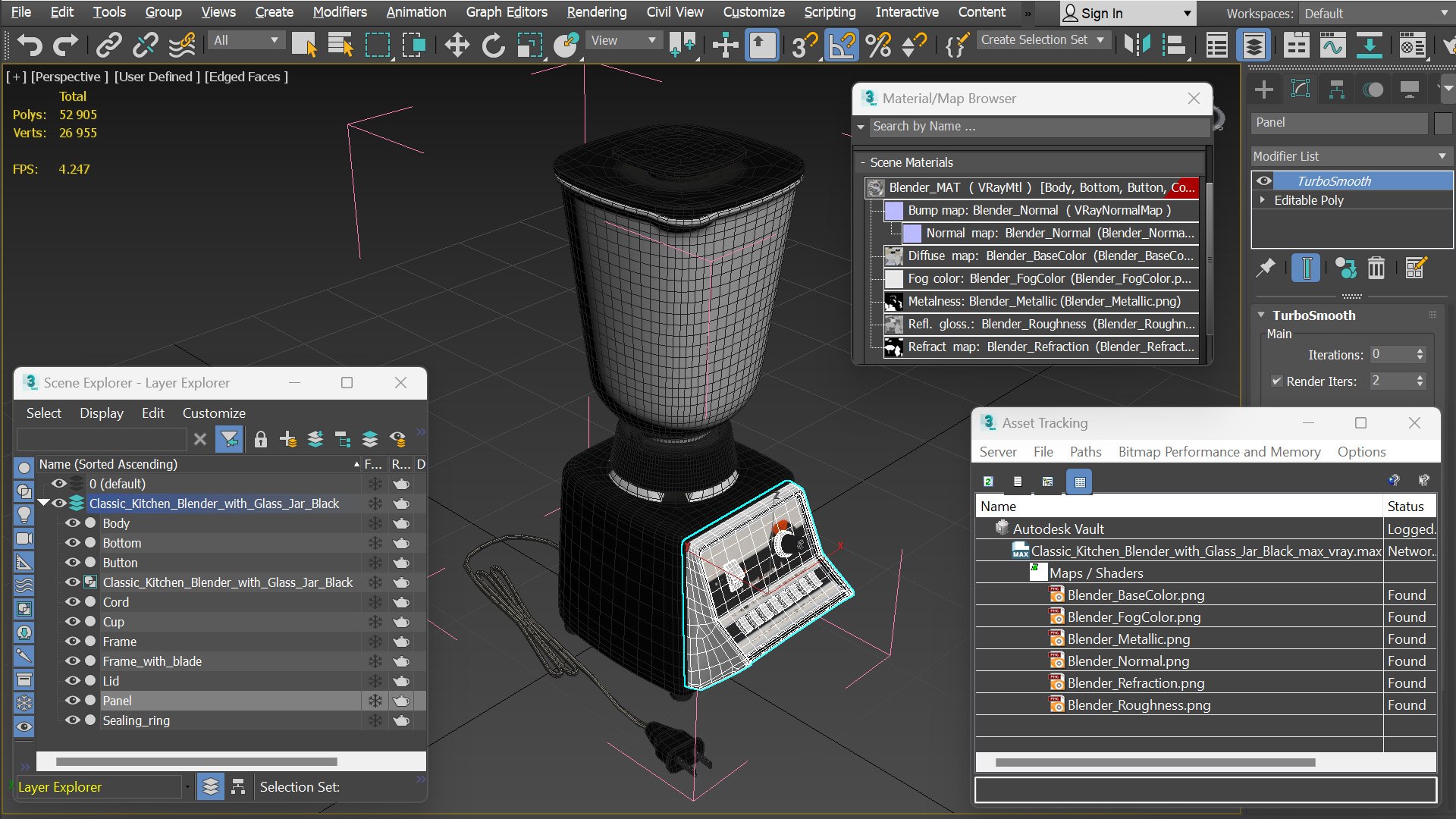
Task: Click the Sign In button
Action: click(x=1127, y=14)
